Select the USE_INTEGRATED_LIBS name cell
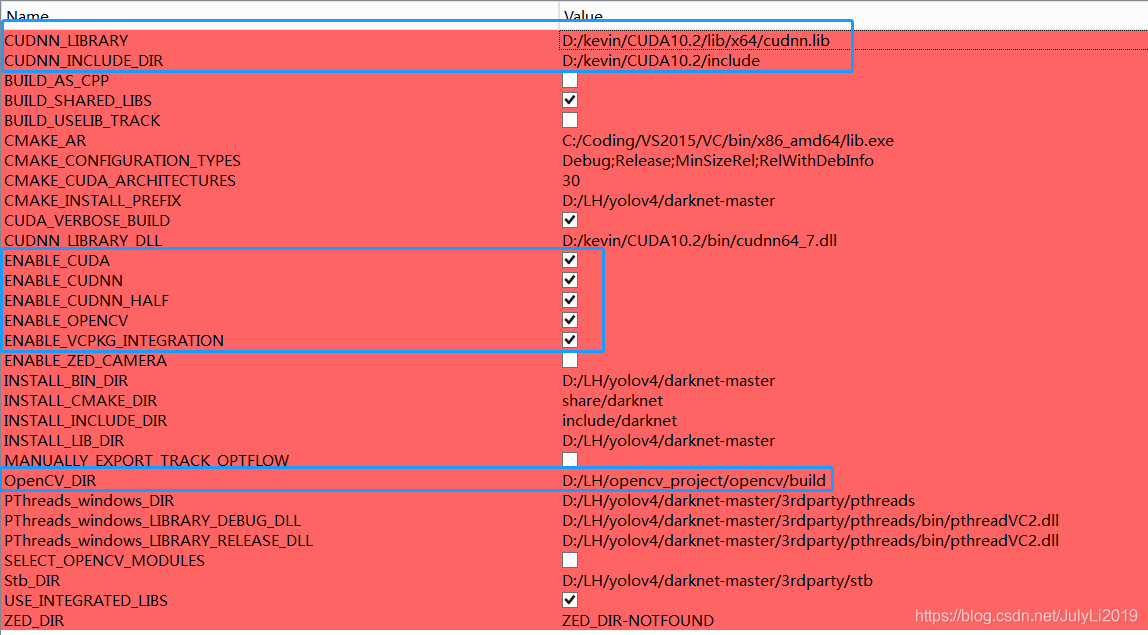Screen dimensions: 1148x635 pos(86,601)
